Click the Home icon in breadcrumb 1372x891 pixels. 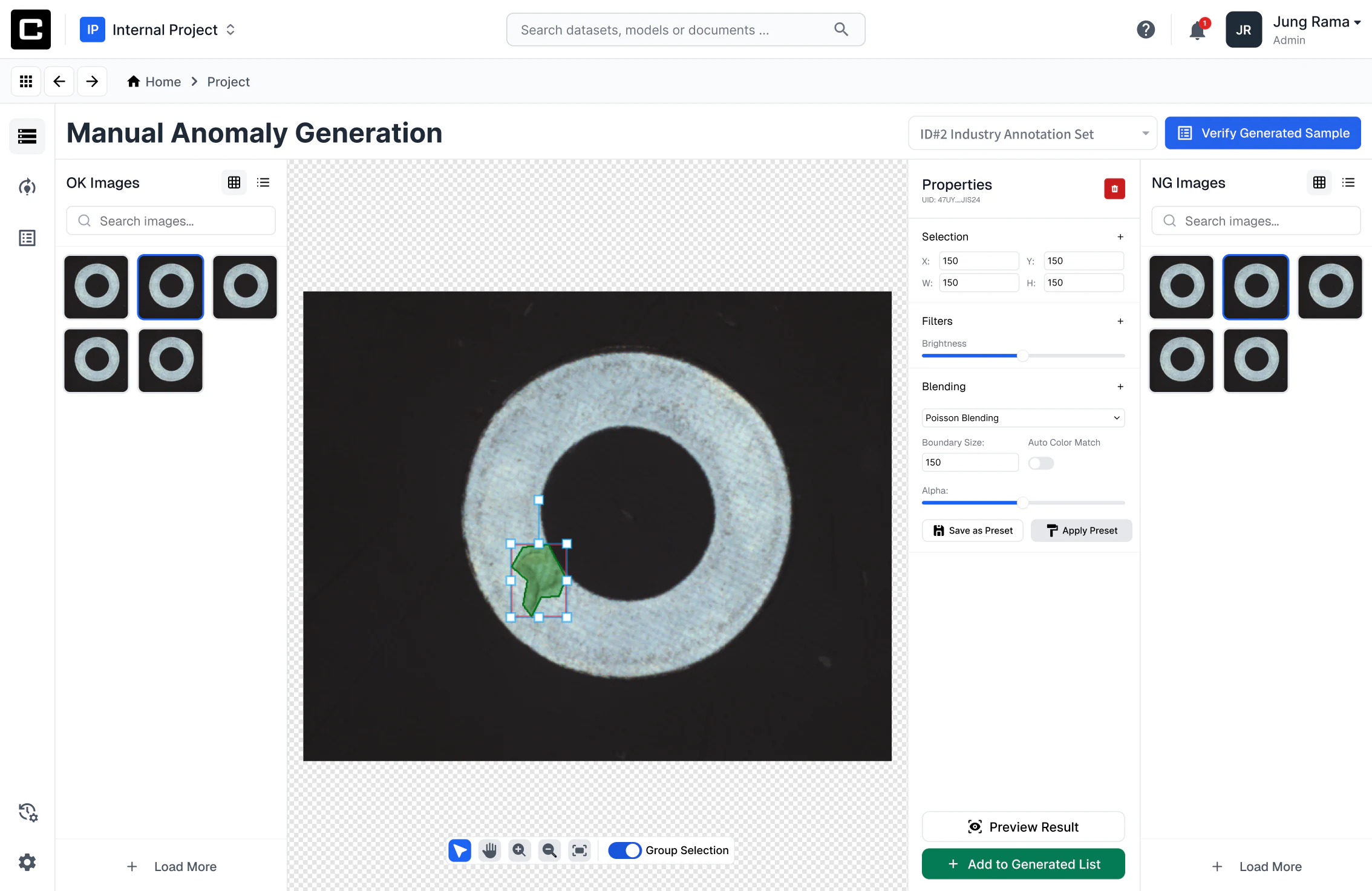[x=134, y=81]
